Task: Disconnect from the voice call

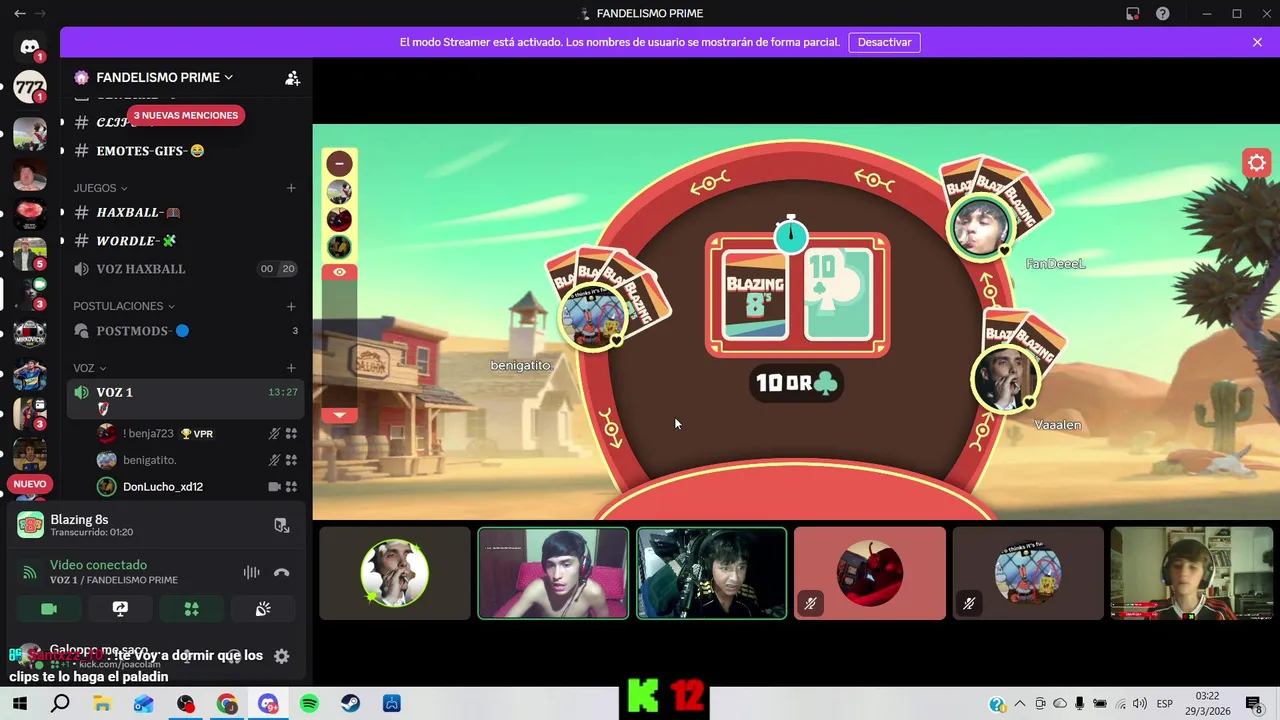Action: pos(281,572)
